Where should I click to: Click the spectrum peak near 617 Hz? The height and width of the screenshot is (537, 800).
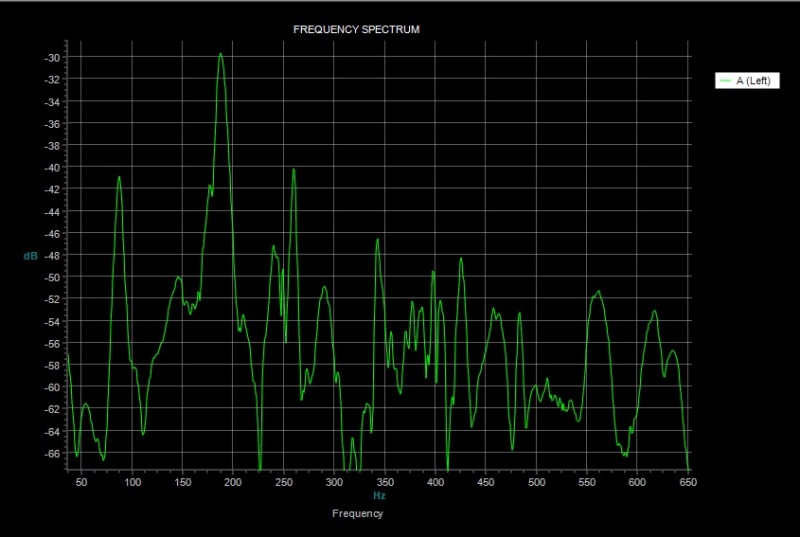(654, 312)
